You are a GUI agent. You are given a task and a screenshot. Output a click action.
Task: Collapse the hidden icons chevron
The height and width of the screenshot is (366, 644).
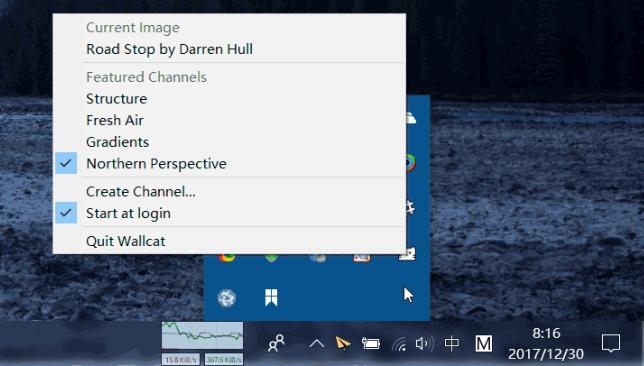coord(317,343)
